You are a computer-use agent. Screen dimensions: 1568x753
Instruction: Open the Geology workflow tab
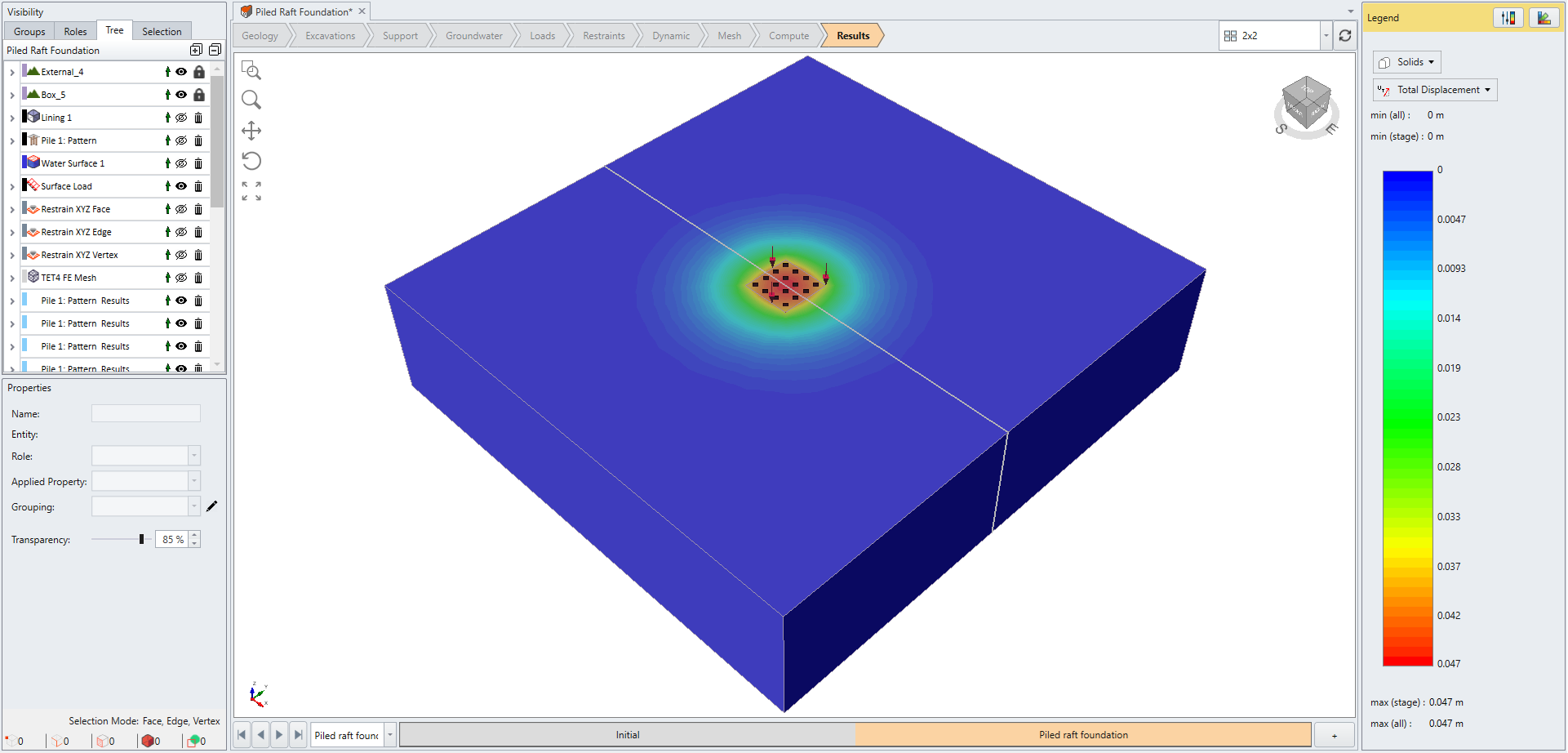pos(260,36)
